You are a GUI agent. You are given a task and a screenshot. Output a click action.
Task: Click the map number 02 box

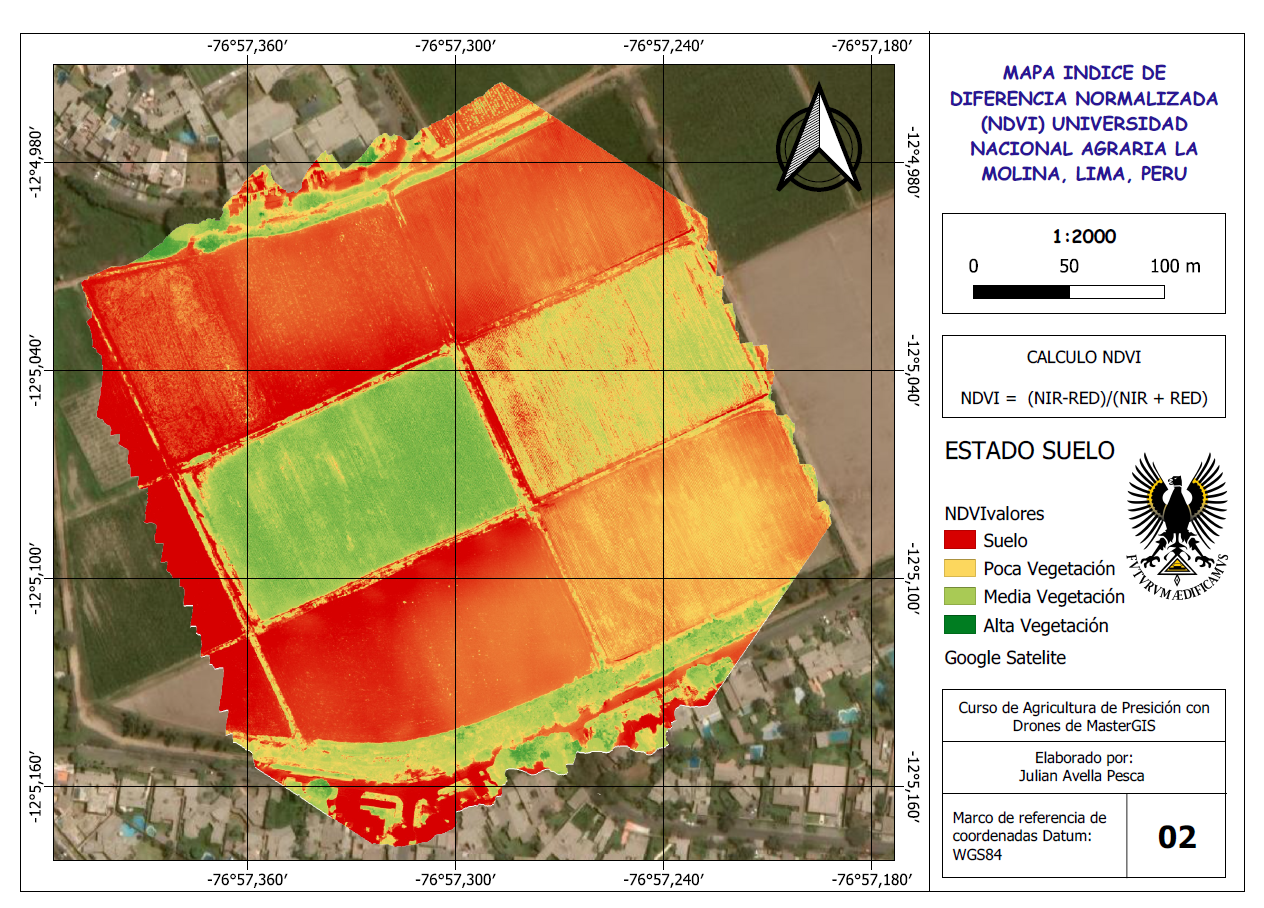pos(1176,836)
